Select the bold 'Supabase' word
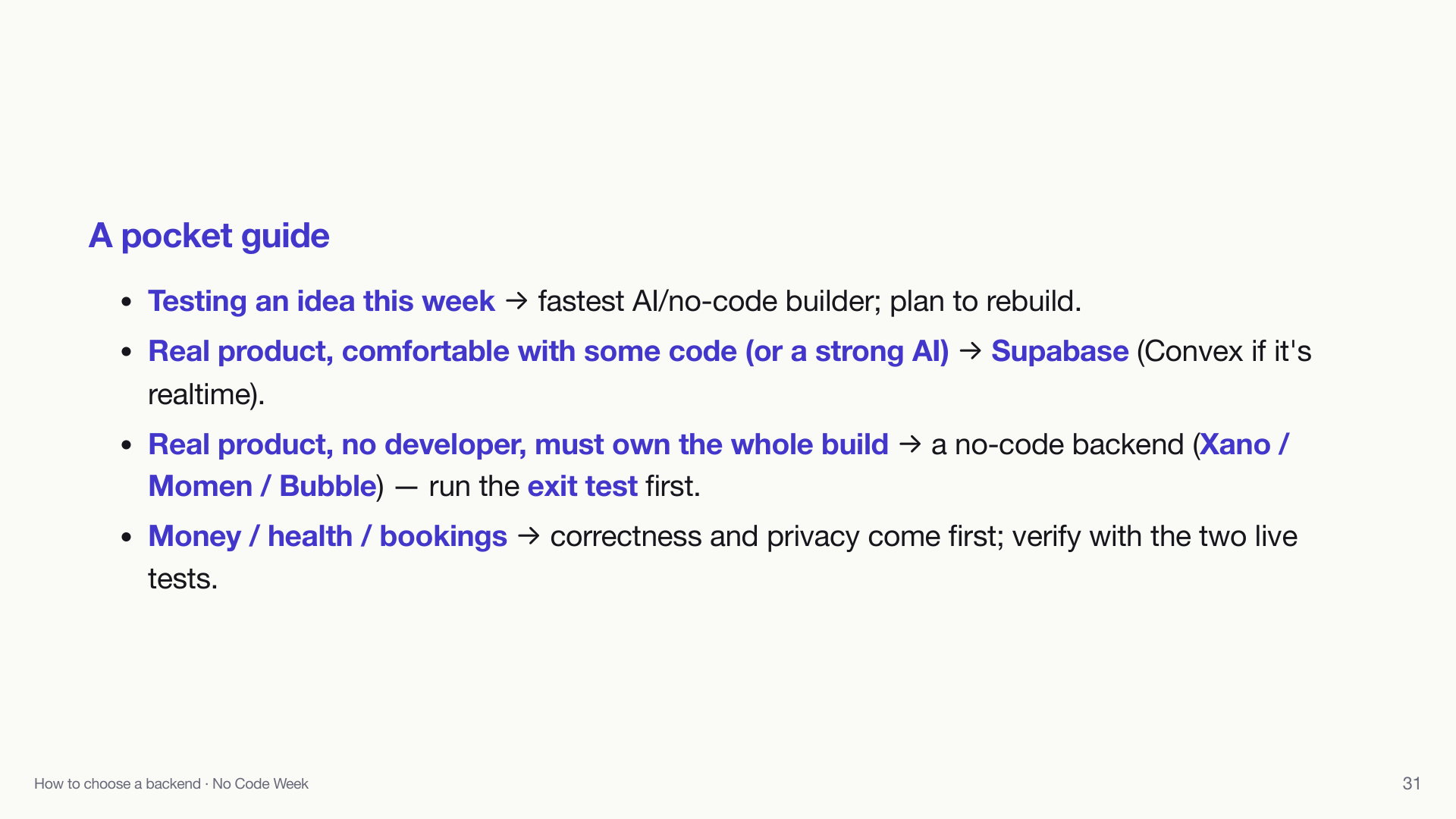Screen dimensions: 1456x819 click(1059, 351)
